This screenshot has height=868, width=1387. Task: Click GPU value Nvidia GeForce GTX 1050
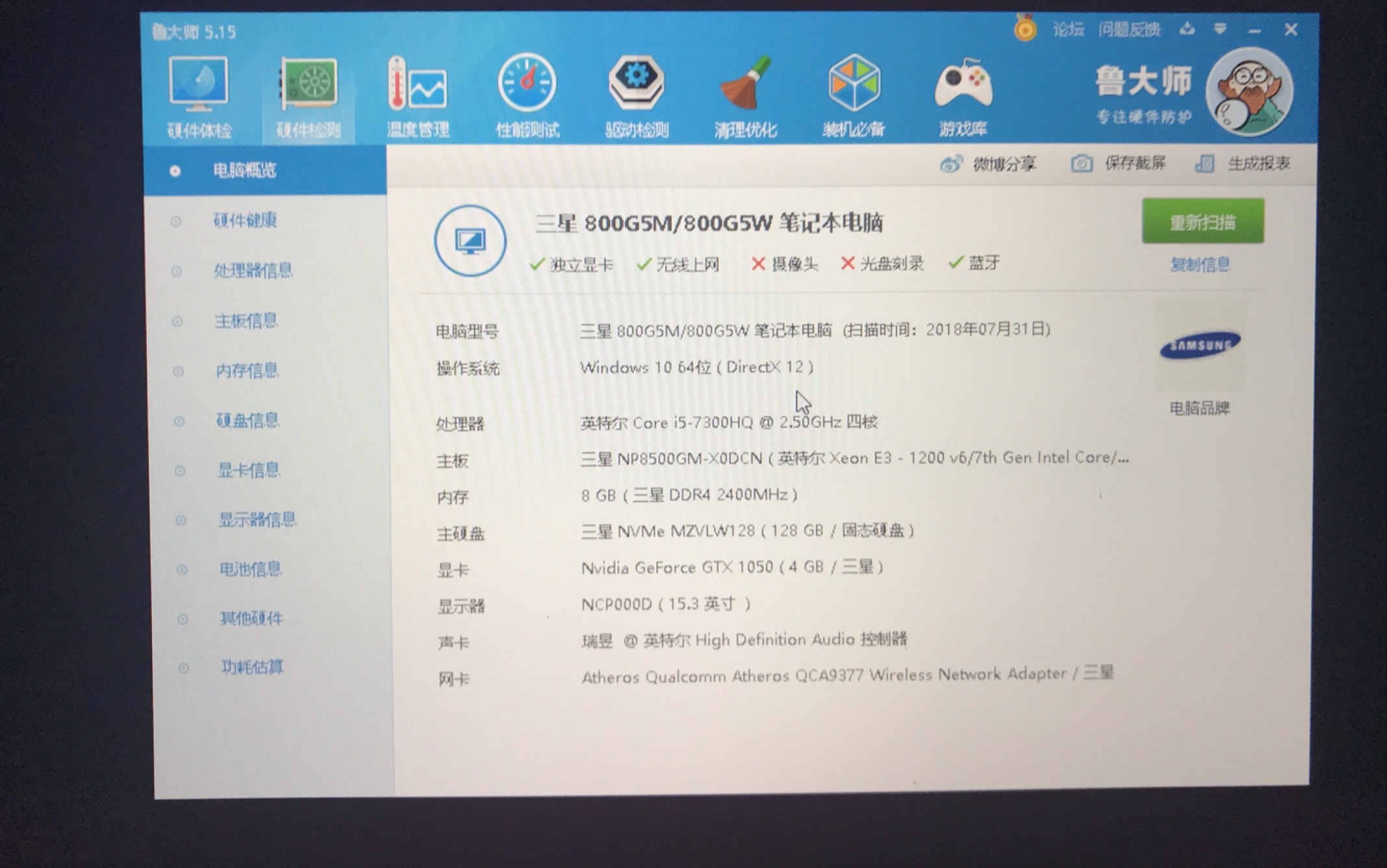tap(732, 568)
